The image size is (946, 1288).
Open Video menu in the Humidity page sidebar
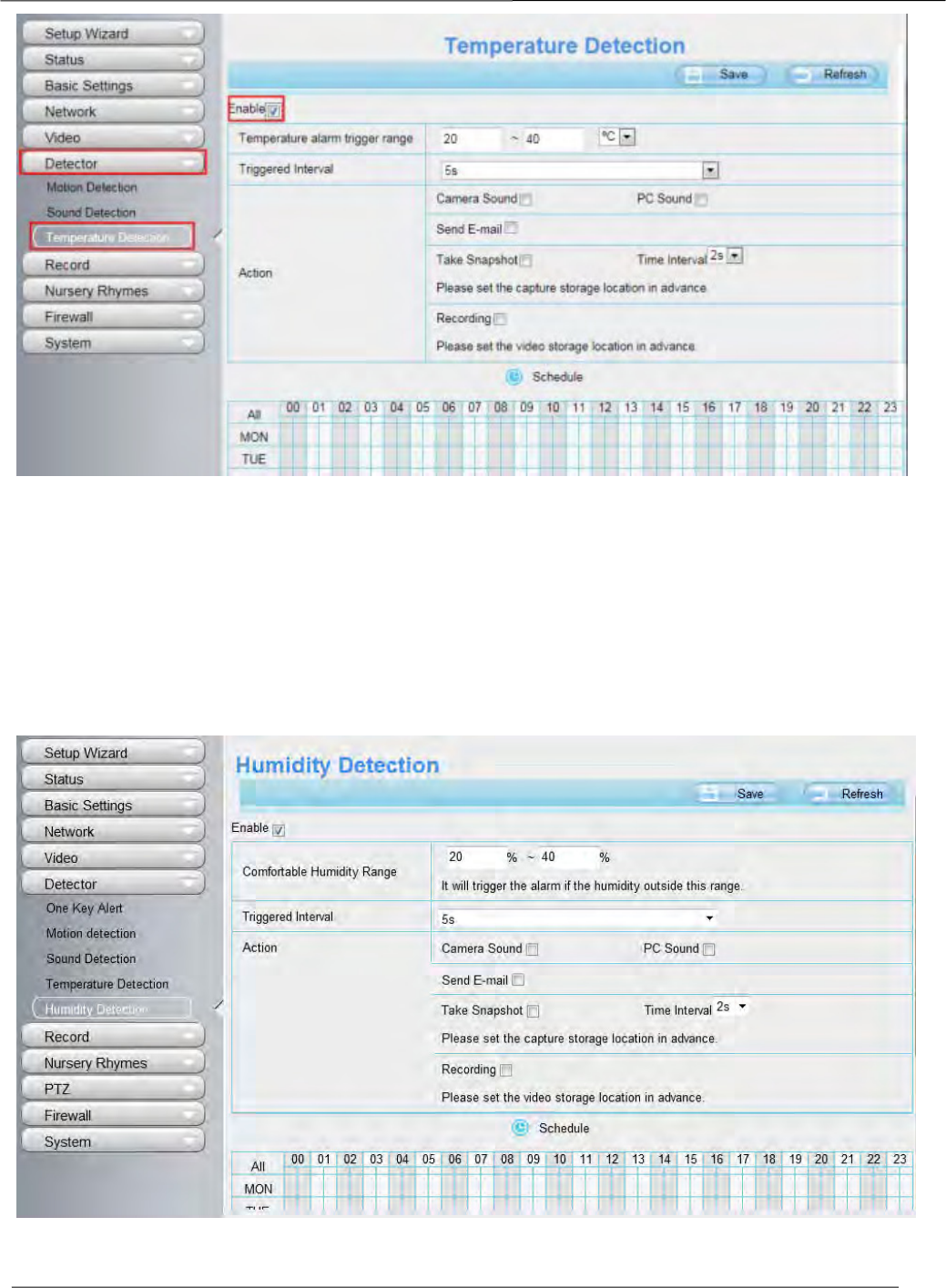pos(112,857)
